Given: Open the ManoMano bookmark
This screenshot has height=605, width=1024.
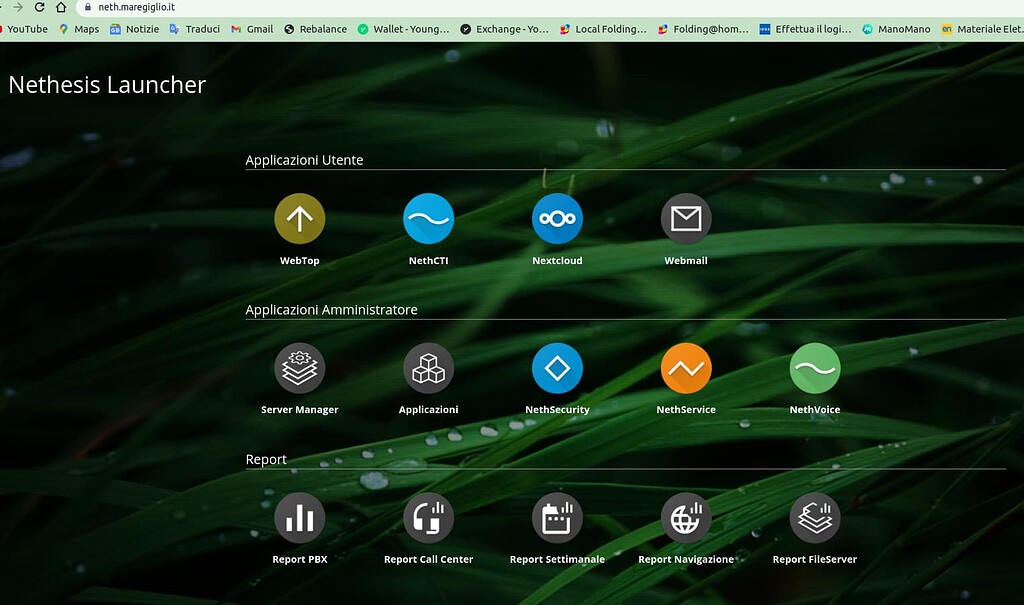Looking at the screenshot, I should 897,29.
